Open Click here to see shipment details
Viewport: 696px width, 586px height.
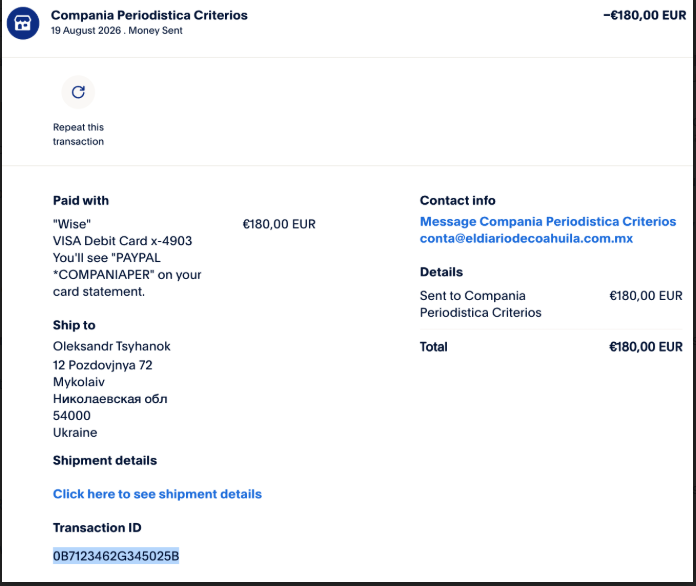point(157,494)
